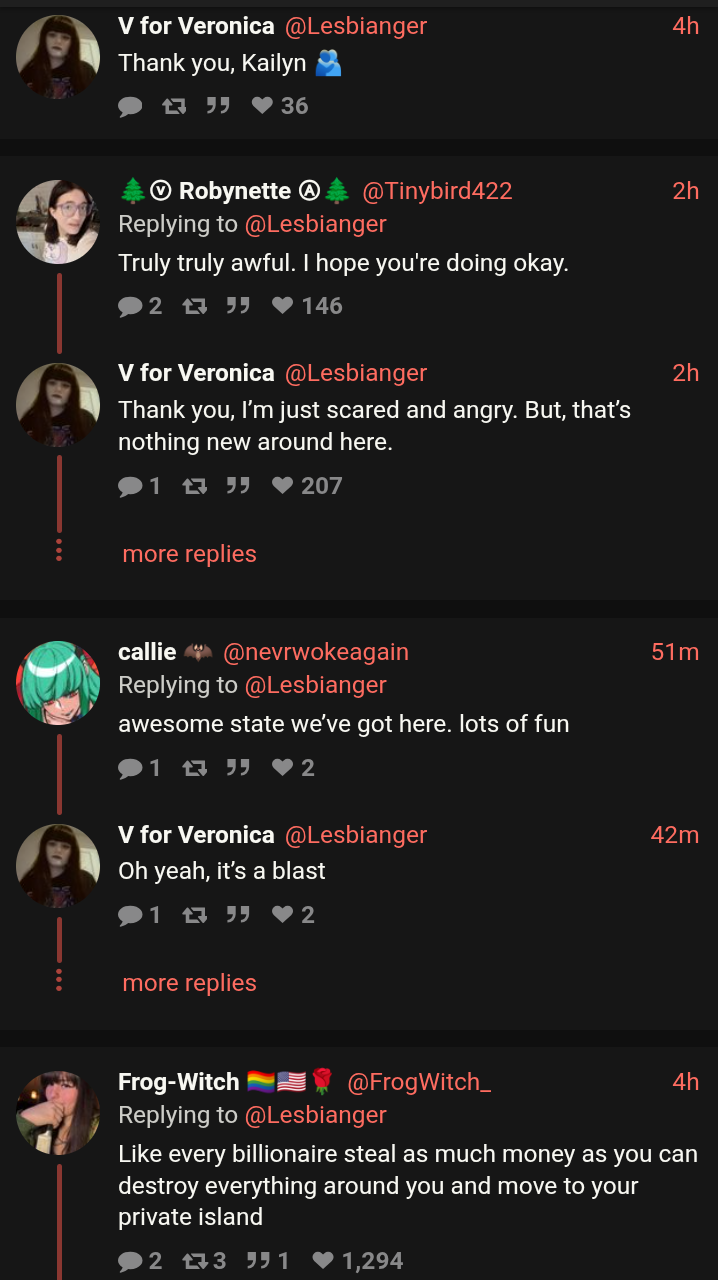Open the 51m timestamp on callie's reply
This screenshot has height=1280, width=718.
(x=675, y=652)
